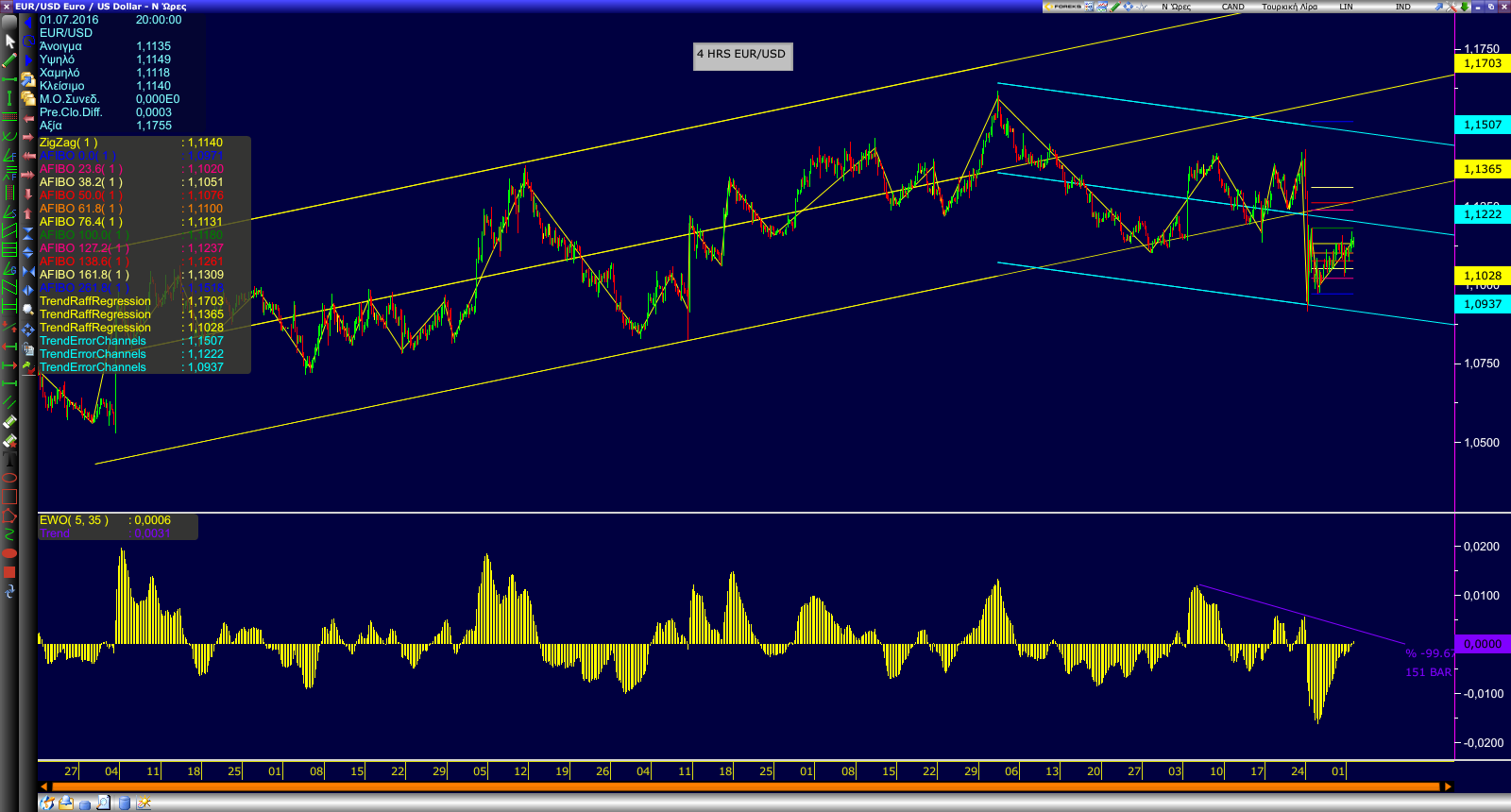Select the green pencil drawing tool
Screen dimensions: 1511x812
click(x=9, y=60)
